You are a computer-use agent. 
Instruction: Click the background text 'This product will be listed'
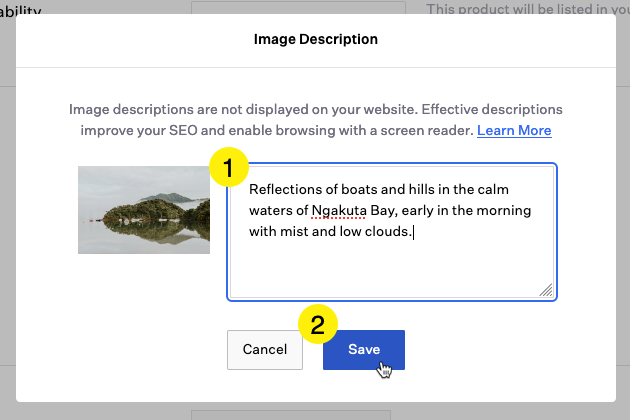click(x=525, y=8)
